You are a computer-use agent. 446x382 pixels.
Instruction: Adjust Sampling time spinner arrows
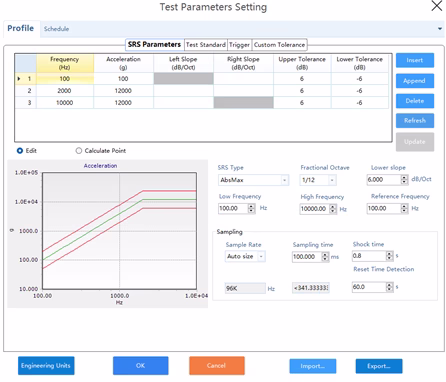click(325, 257)
